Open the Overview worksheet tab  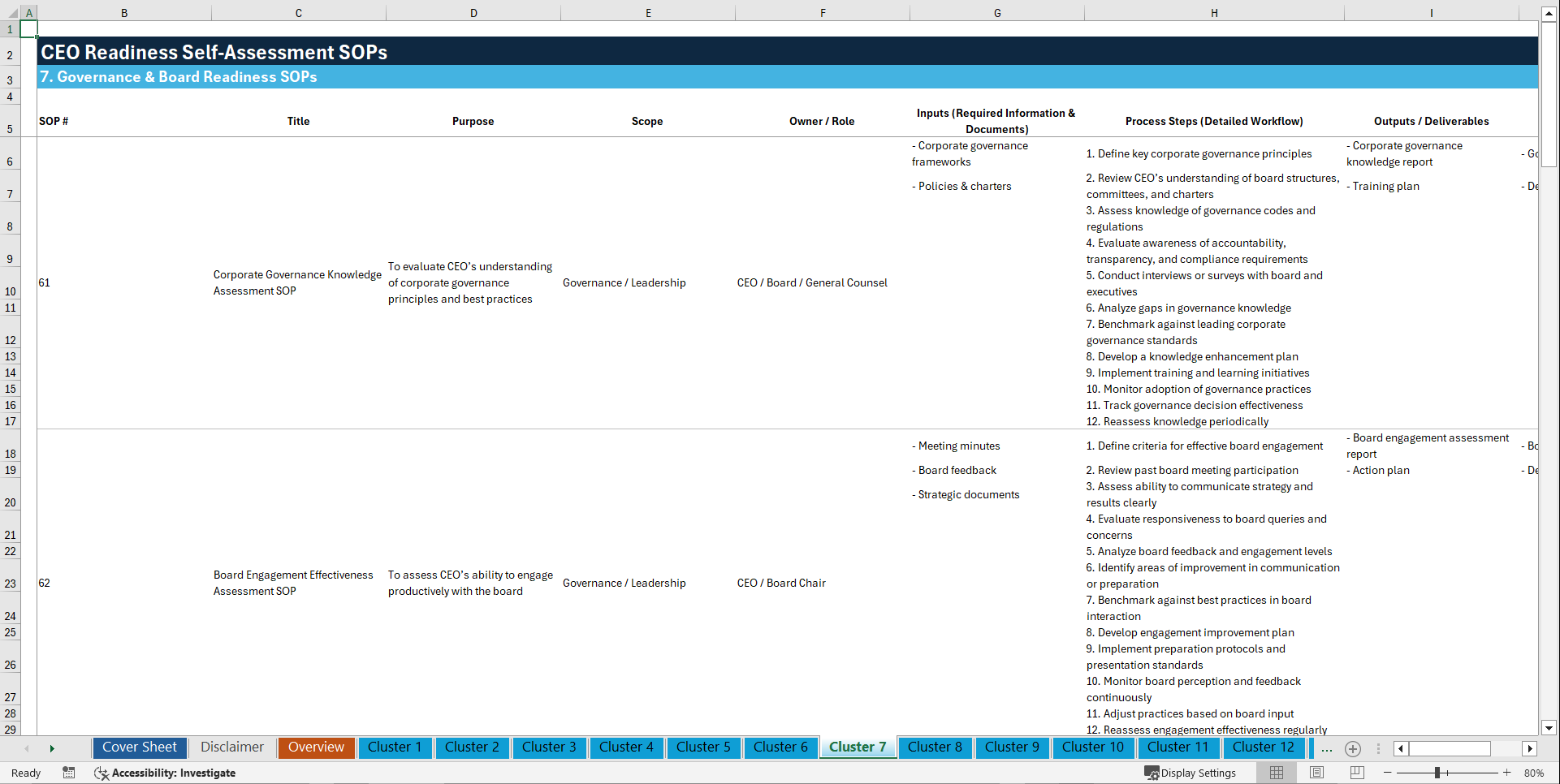point(316,747)
